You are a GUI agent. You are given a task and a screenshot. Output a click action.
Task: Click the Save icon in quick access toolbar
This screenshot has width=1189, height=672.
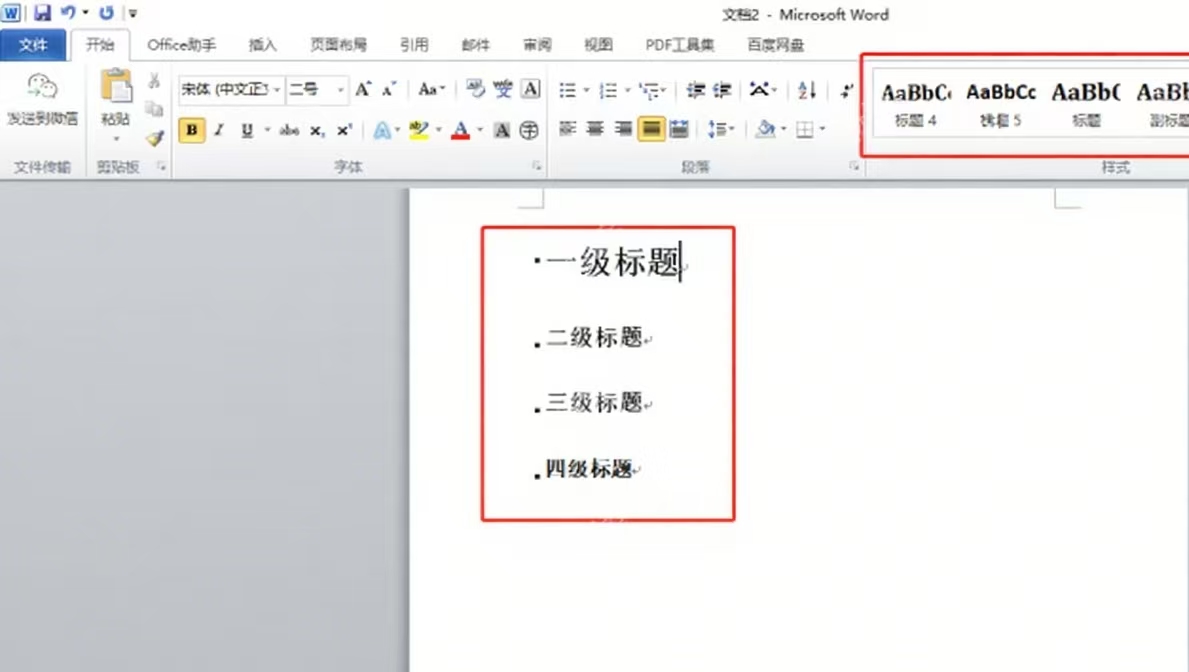pyautogui.click(x=42, y=13)
